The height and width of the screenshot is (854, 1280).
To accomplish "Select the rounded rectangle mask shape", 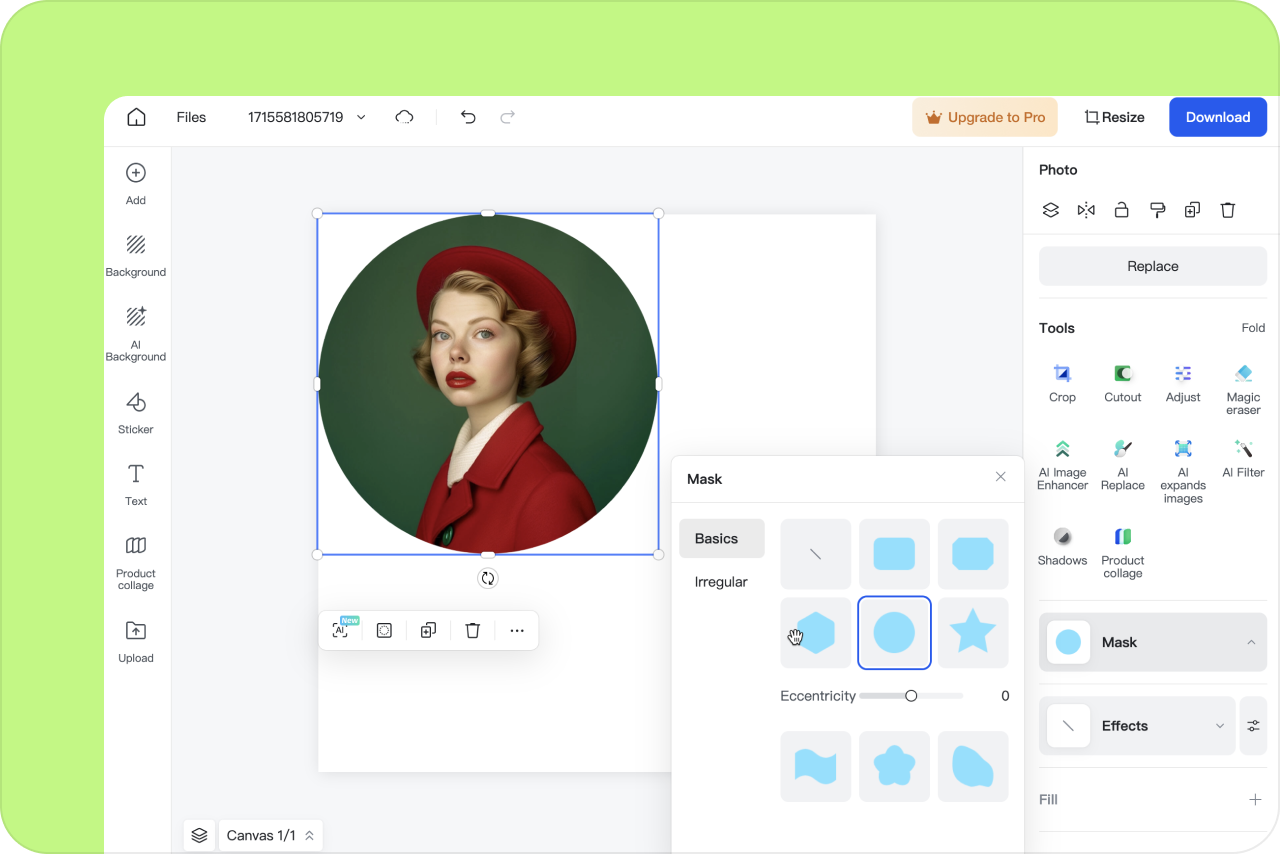I will 894,554.
